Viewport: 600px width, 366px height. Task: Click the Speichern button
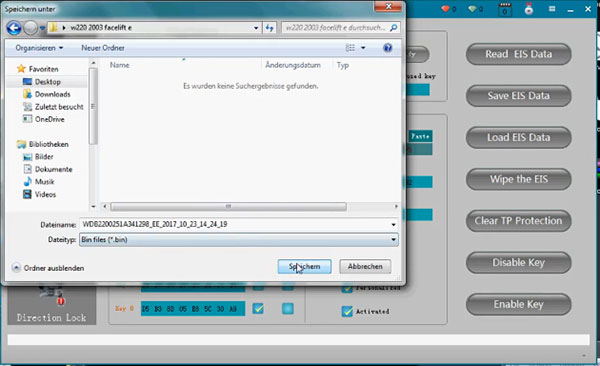click(x=305, y=266)
